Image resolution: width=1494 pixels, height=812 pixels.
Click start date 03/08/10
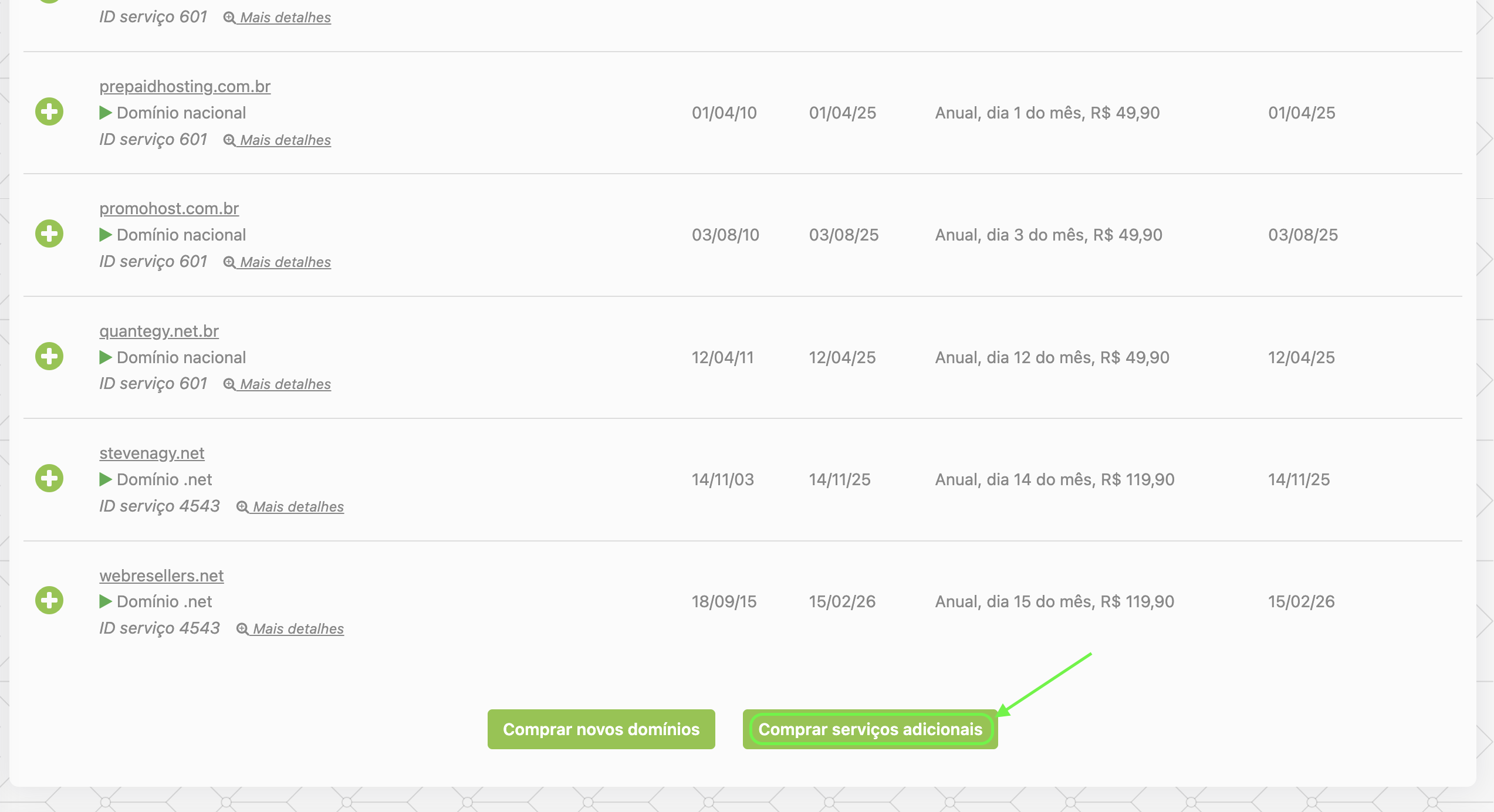tap(725, 235)
